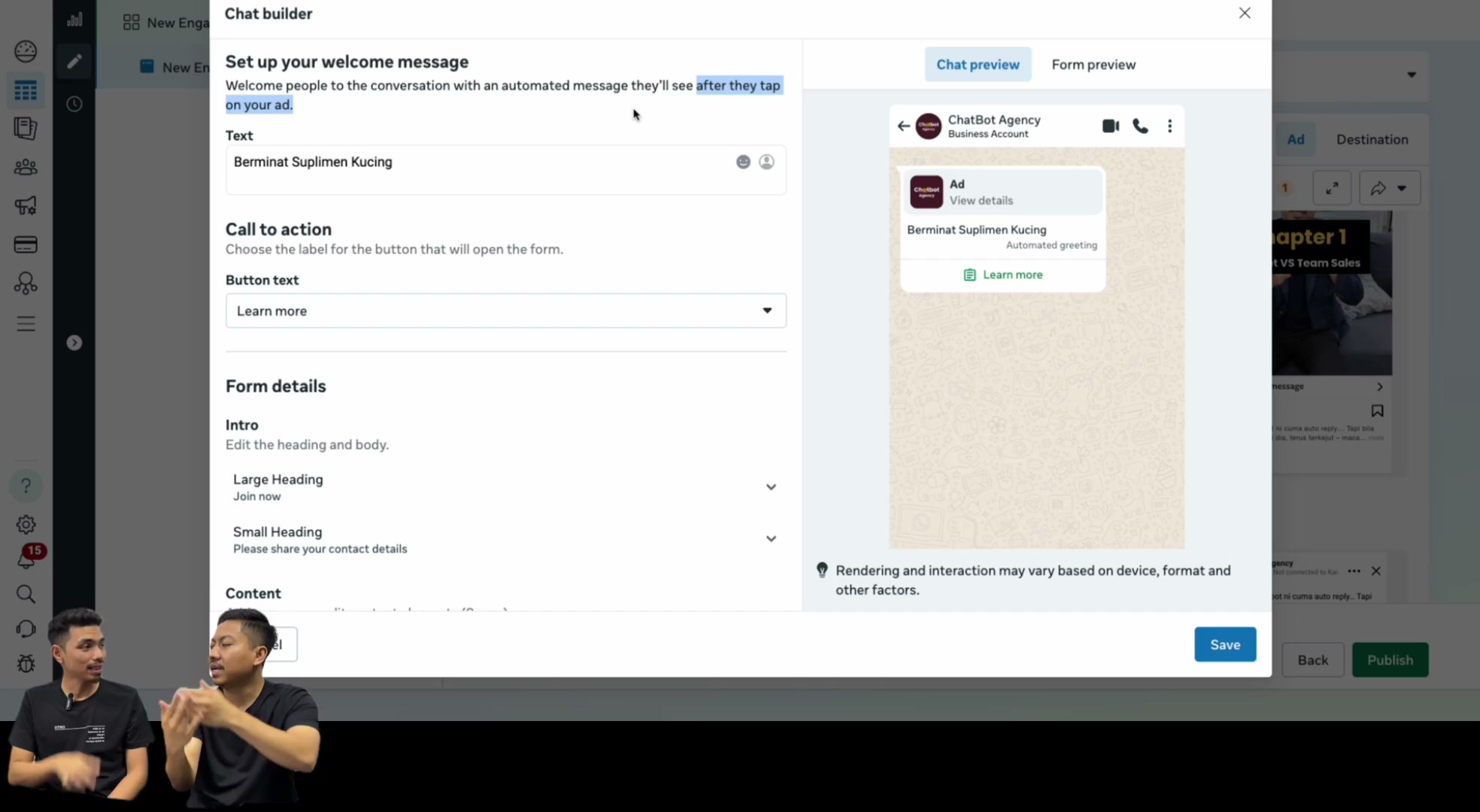
Task: Click the video call icon in chat preview
Action: click(1111, 126)
